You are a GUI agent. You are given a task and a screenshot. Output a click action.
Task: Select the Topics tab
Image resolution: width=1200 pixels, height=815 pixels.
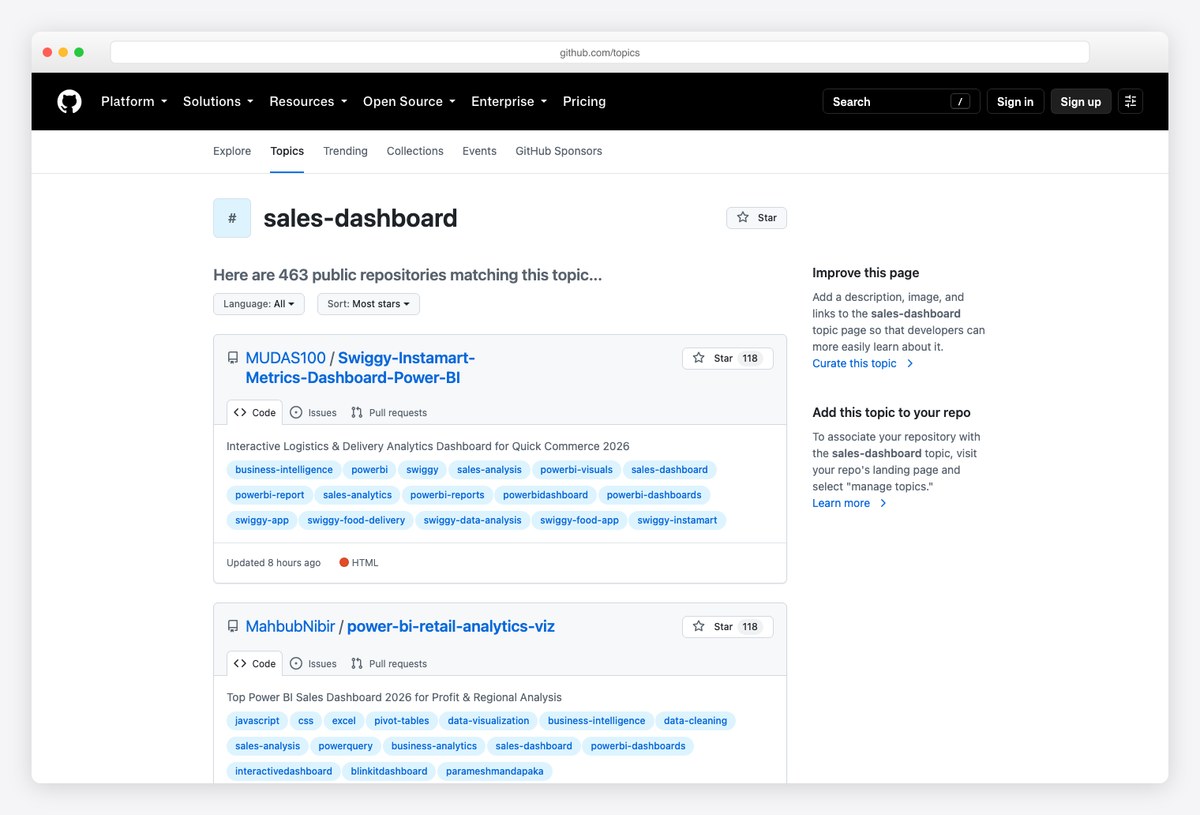click(287, 151)
